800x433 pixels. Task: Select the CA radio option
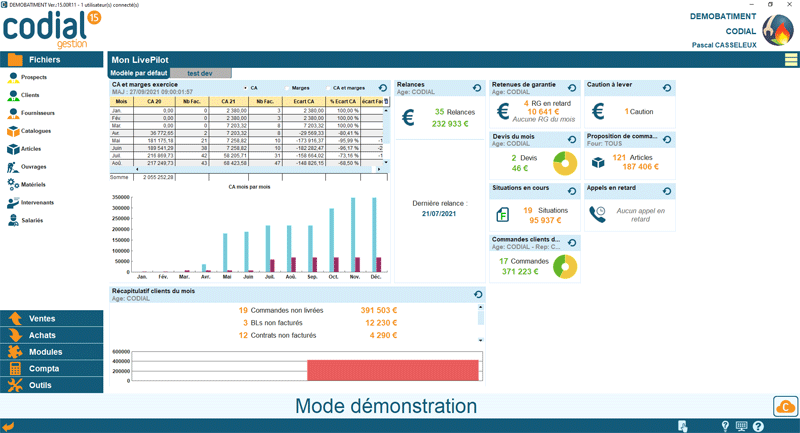(x=246, y=88)
